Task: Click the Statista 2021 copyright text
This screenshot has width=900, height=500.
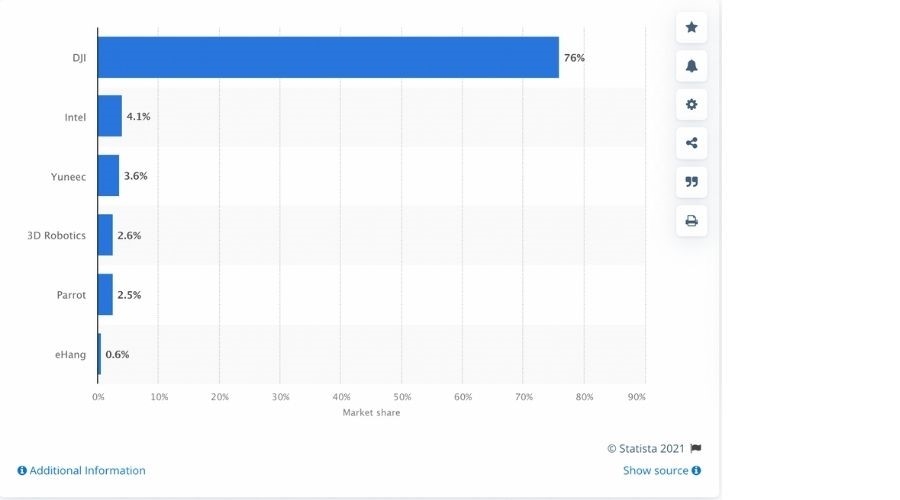Action: [x=646, y=448]
